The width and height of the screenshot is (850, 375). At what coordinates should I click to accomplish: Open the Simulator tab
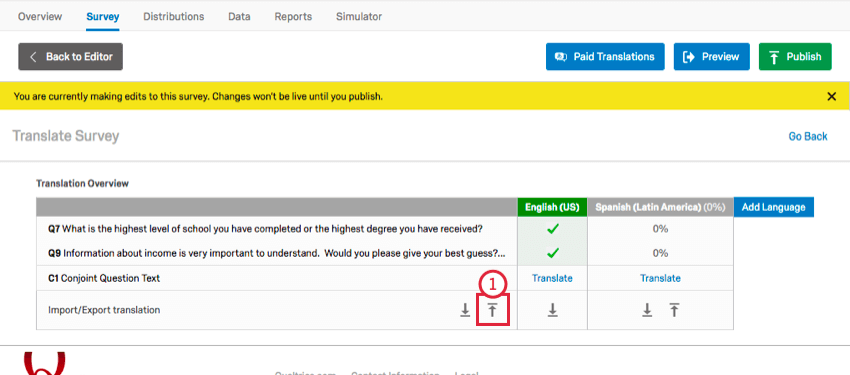[359, 17]
